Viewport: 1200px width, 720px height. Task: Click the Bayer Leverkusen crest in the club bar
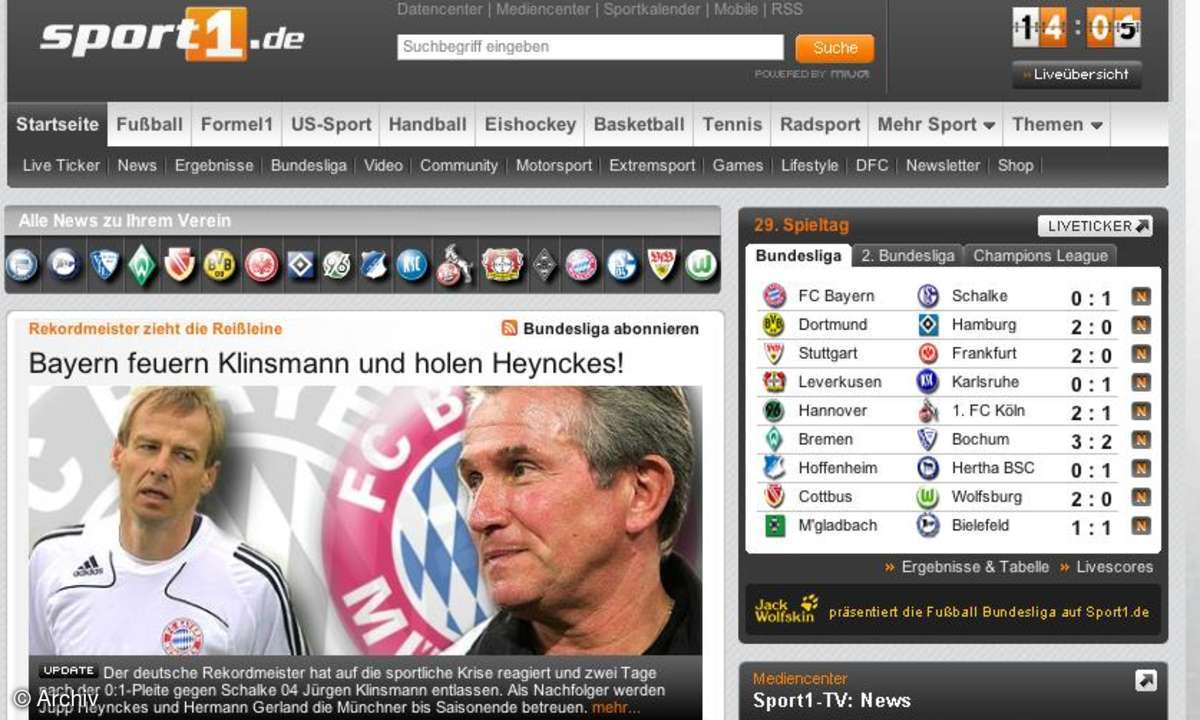502,265
